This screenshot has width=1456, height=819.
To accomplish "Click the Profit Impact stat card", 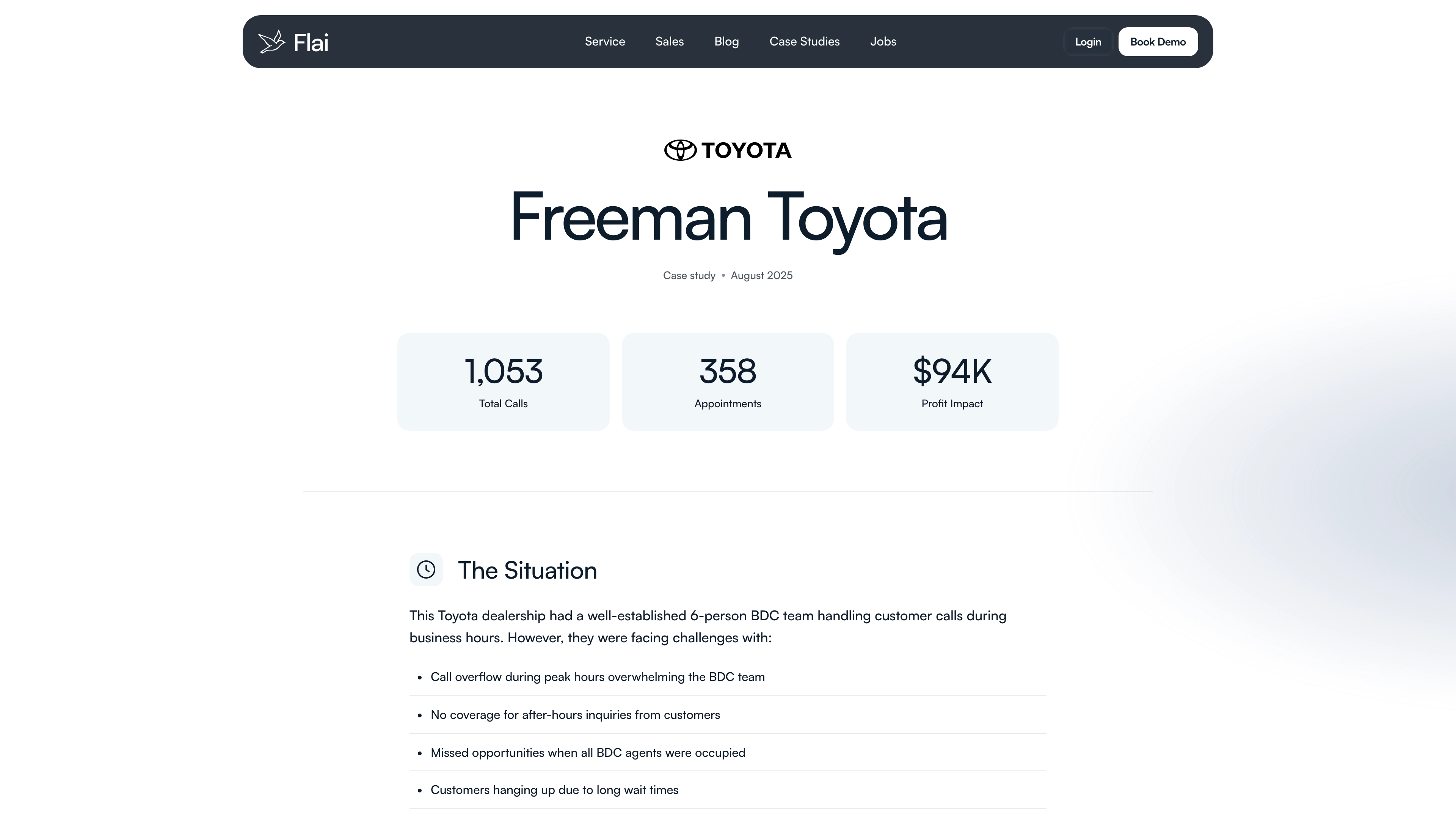I will point(952,381).
